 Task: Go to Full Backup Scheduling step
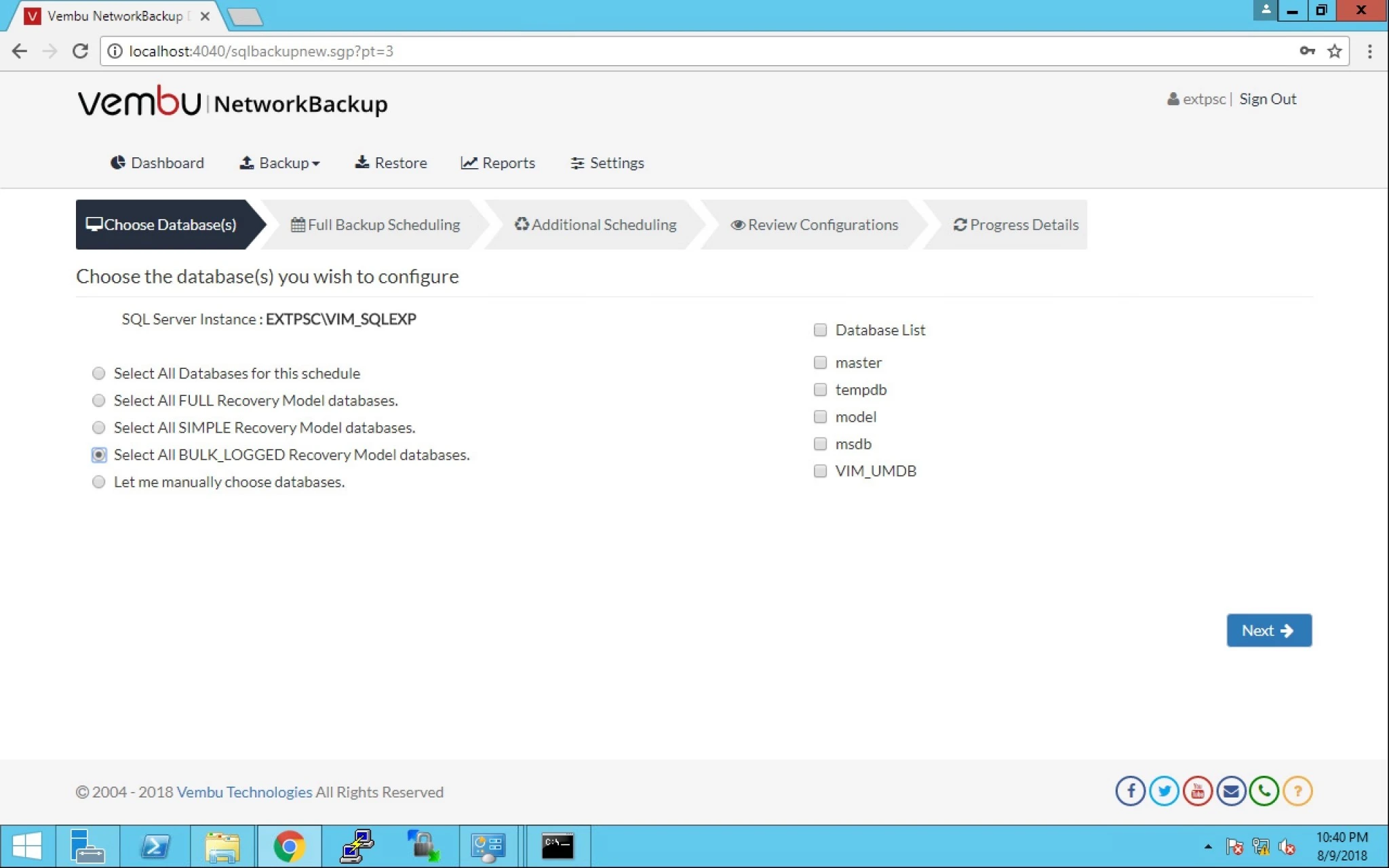click(375, 224)
